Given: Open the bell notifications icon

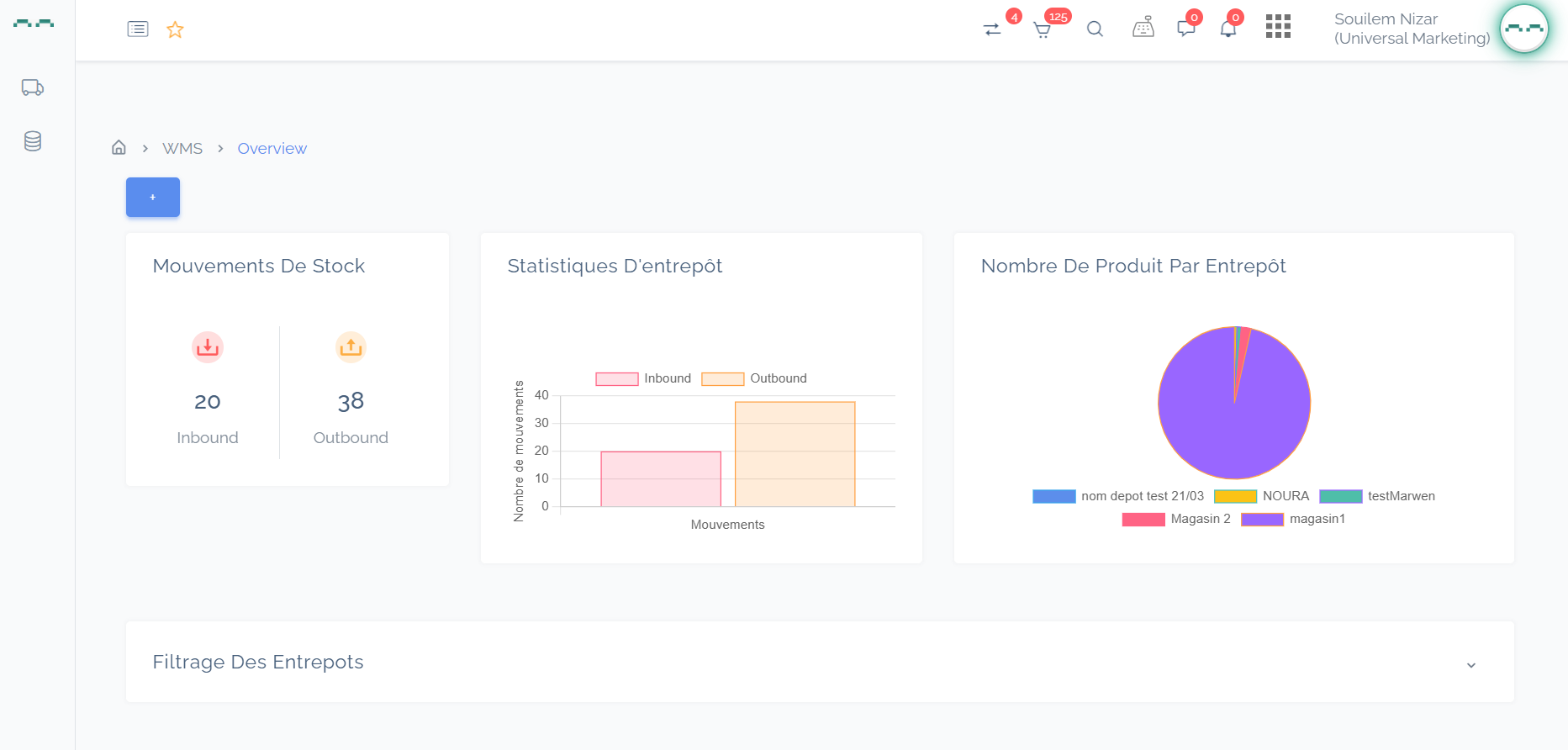Looking at the screenshot, I should click(1228, 29).
